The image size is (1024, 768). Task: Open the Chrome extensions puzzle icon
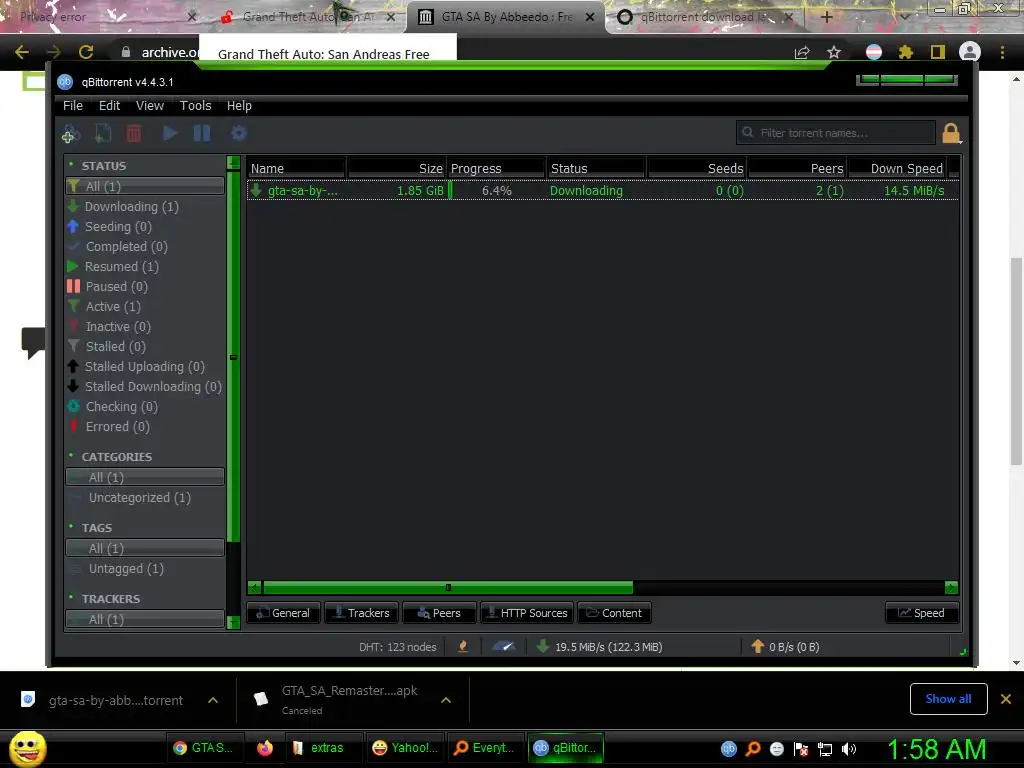click(906, 52)
